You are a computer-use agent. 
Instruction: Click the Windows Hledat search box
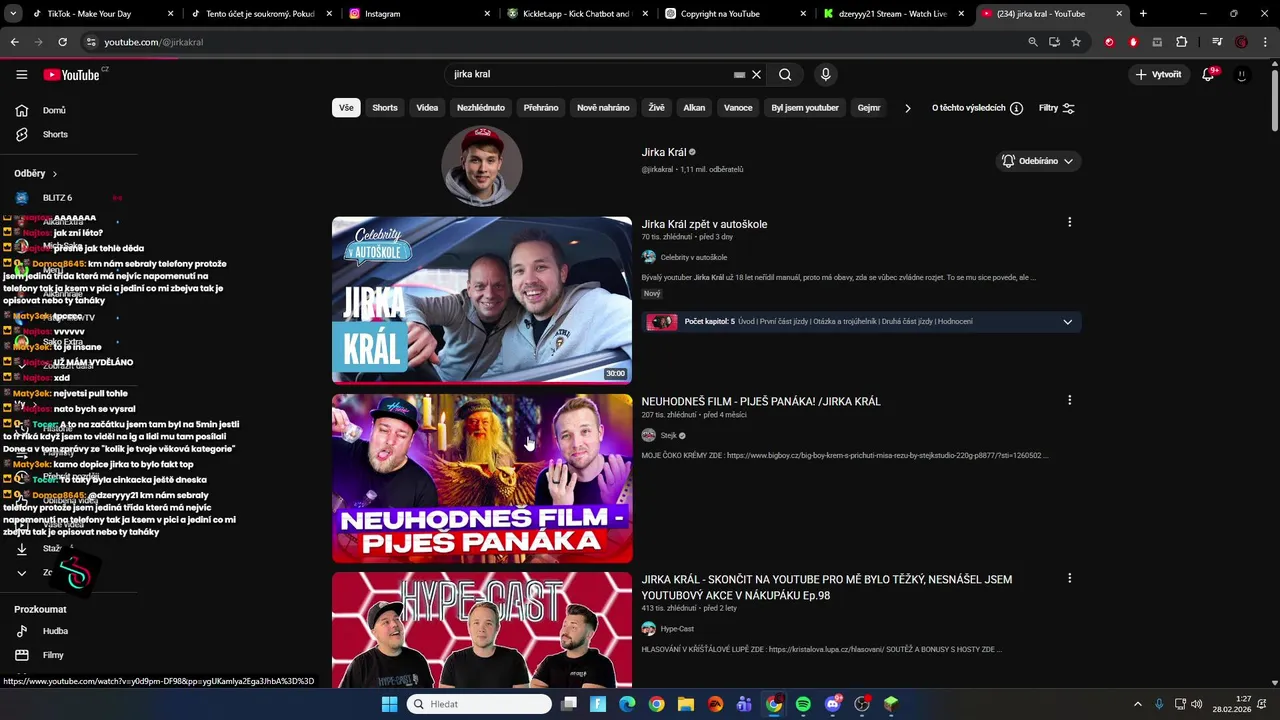[x=480, y=704]
